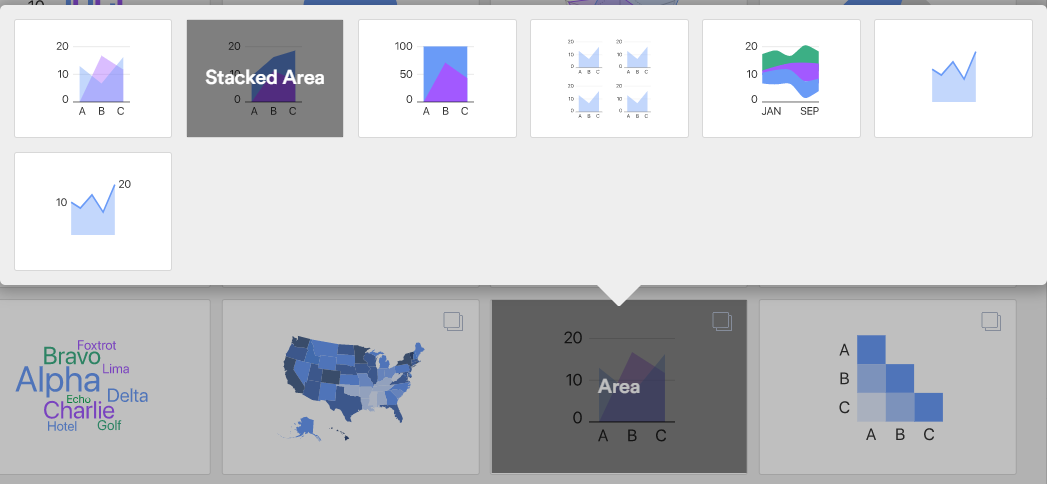Open the word cloud chart tile
The image size is (1047, 484).
click(105, 387)
